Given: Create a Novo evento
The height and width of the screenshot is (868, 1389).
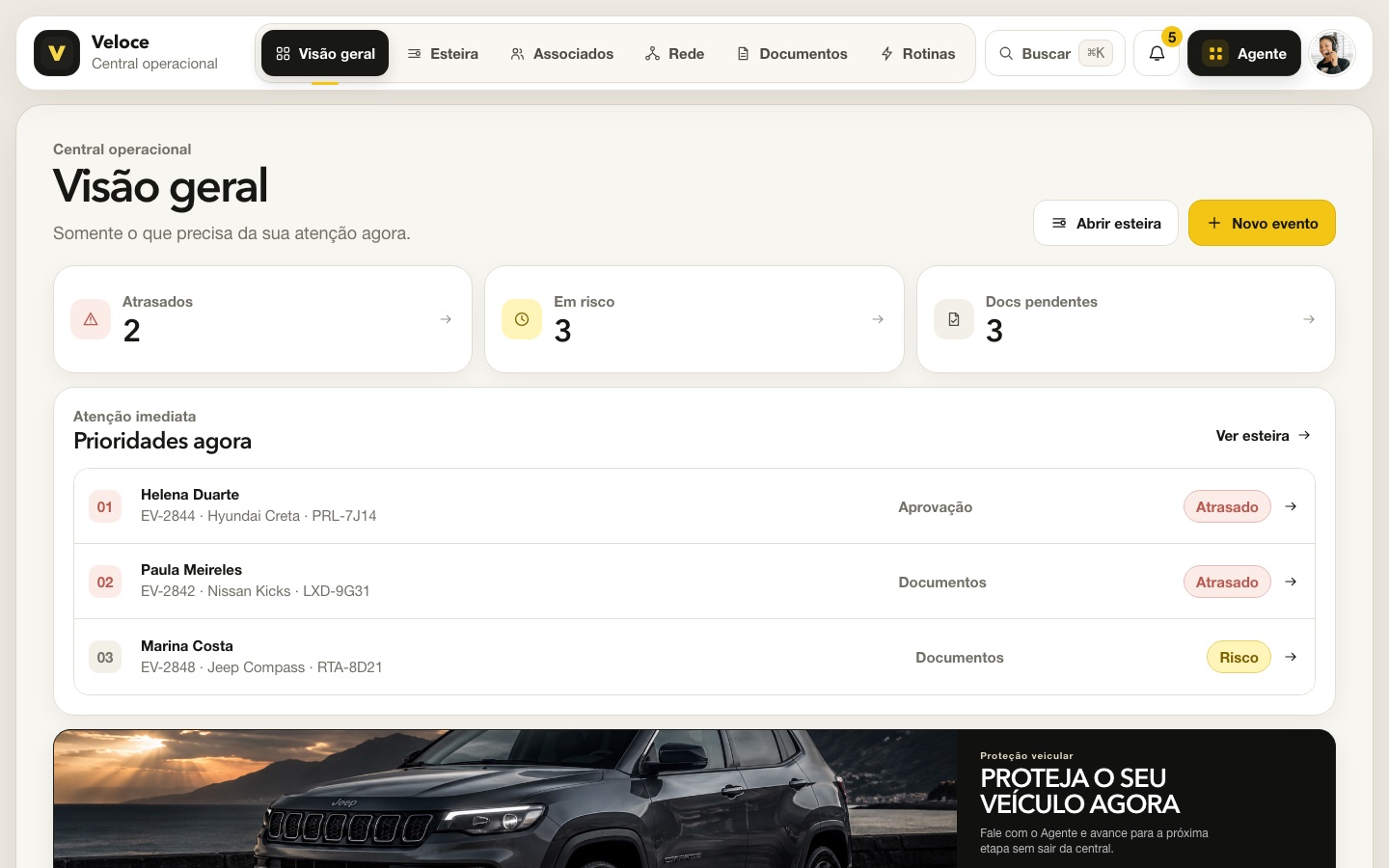Looking at the screenshot, I should (x=1262, y=223).
